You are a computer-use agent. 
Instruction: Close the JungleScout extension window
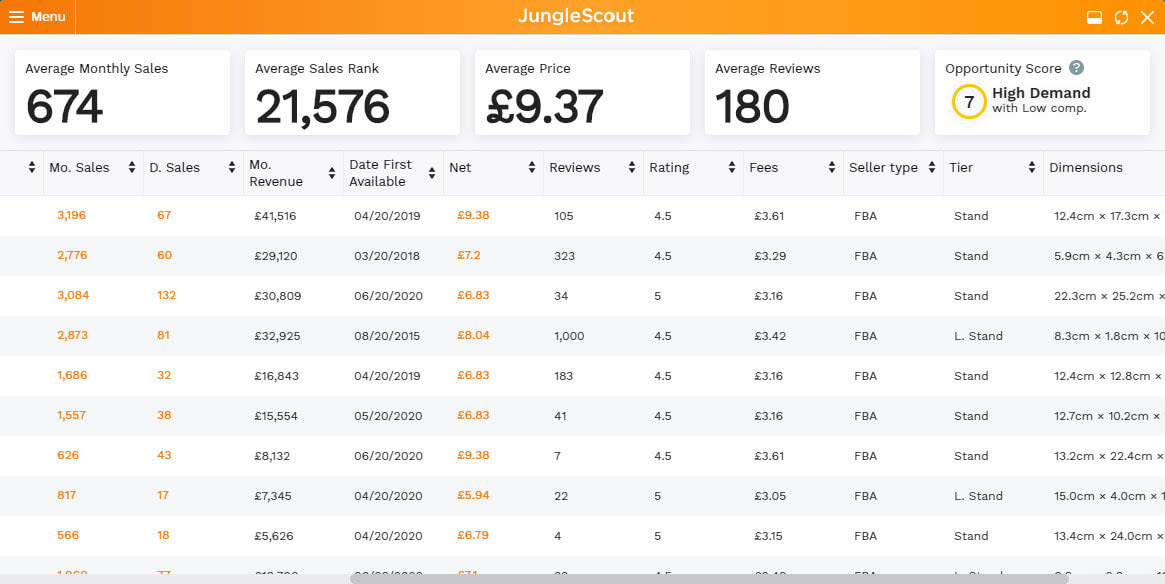tap(1147, 17)
